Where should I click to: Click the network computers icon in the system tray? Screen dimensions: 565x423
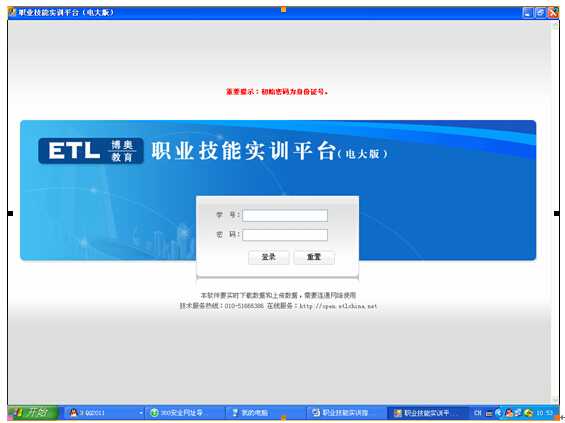click(519, 413)
